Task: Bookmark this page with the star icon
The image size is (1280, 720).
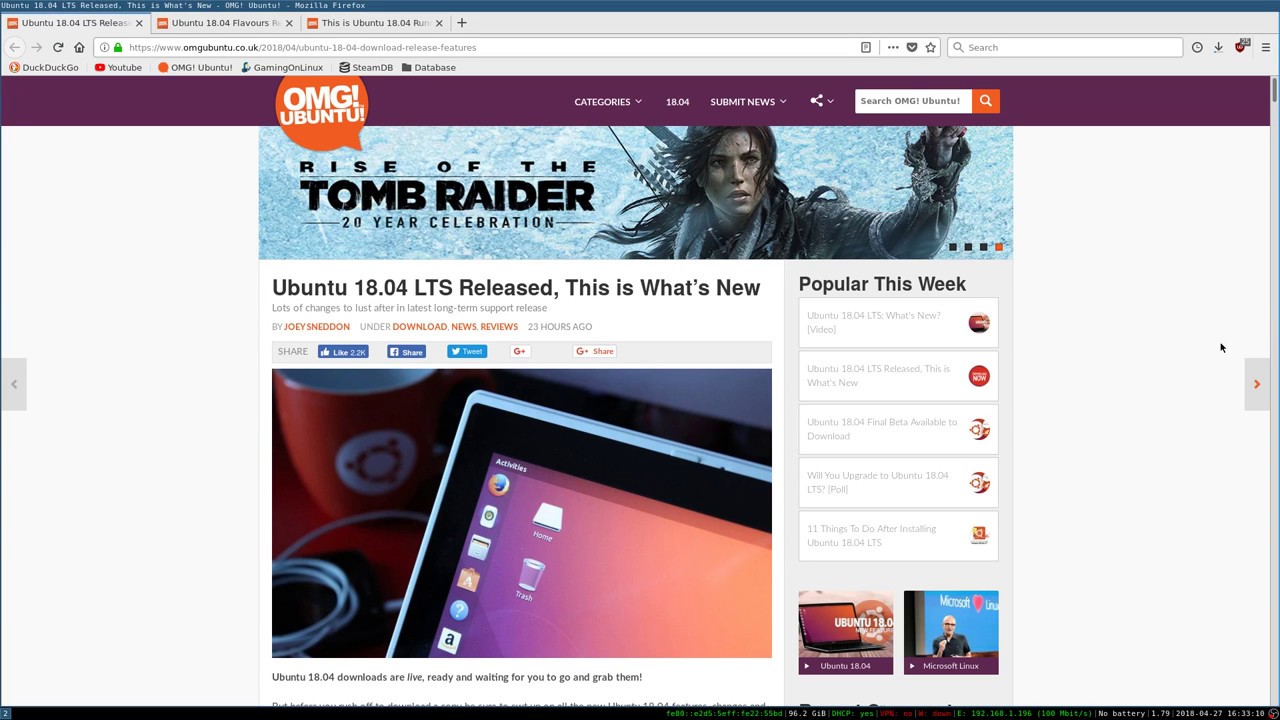Action: click(x=930, y=47)
